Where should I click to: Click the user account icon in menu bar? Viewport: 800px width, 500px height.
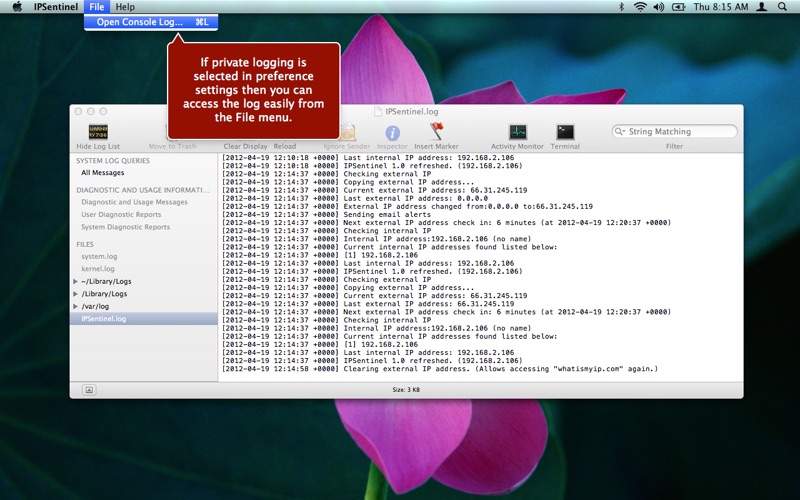pyautogui.click(x=762, y=7)
